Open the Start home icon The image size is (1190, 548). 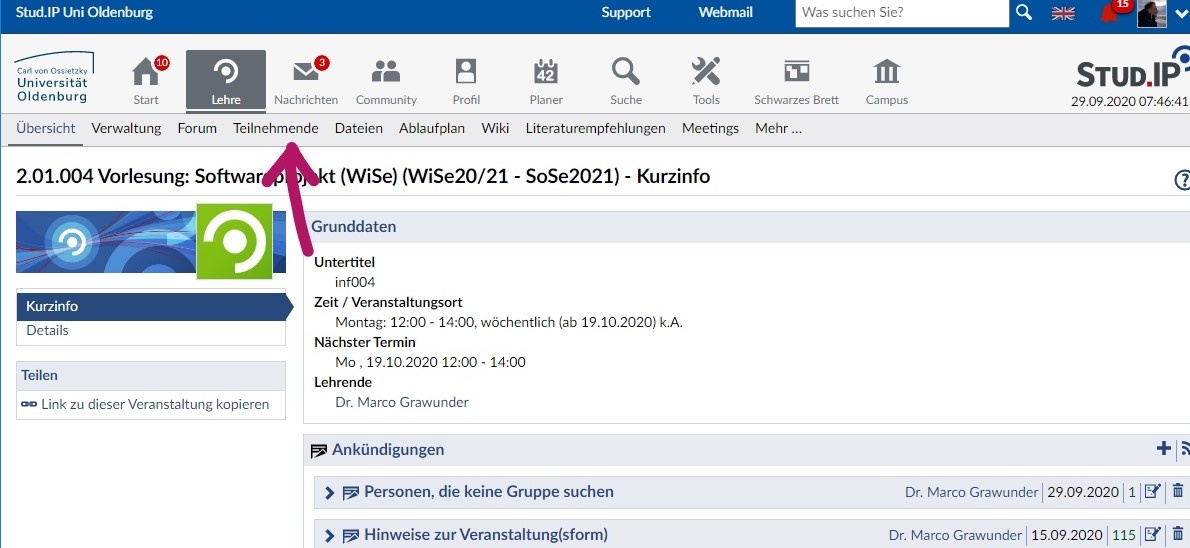(146, 73)
